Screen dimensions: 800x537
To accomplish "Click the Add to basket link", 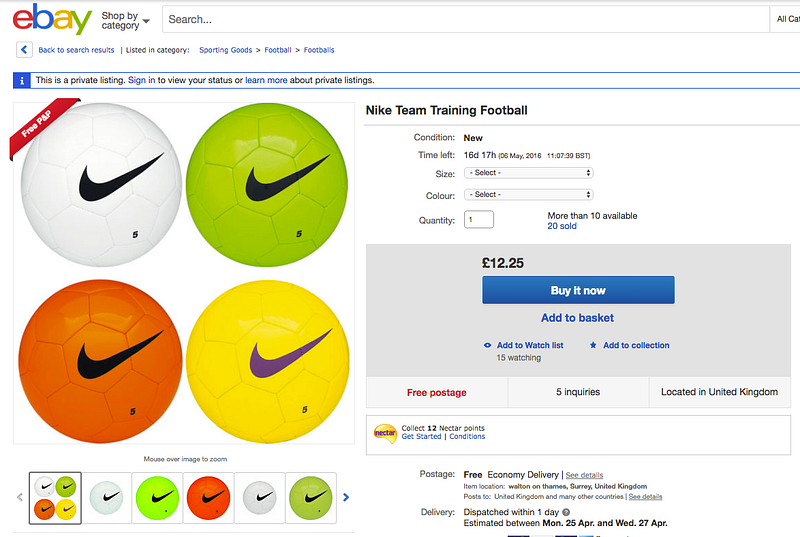I will point(577,318).
